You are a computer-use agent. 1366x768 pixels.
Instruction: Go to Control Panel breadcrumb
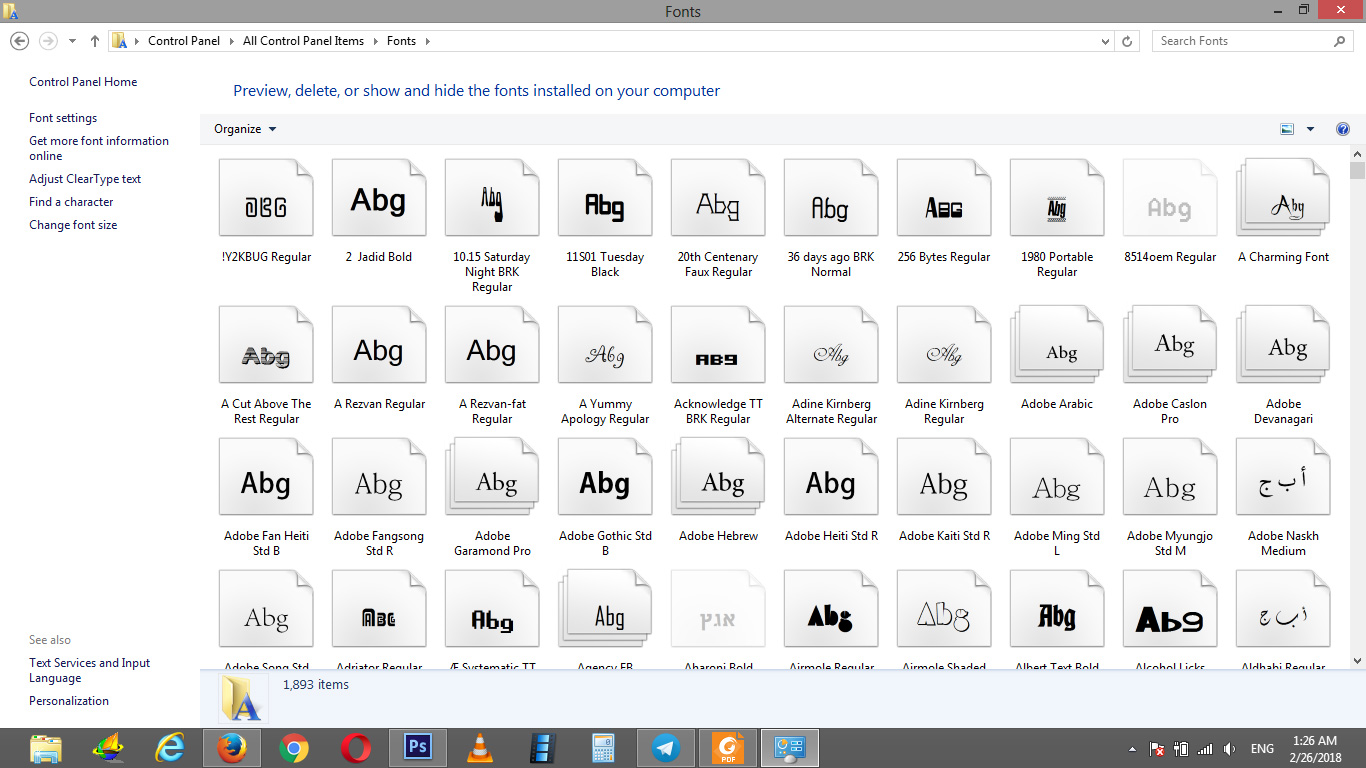tap(183, 41)
